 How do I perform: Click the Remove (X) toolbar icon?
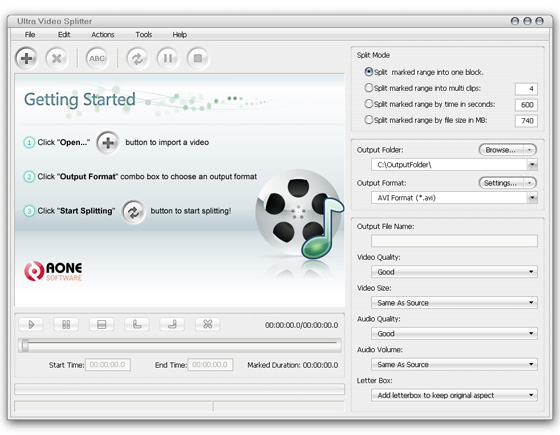[56, 58]
